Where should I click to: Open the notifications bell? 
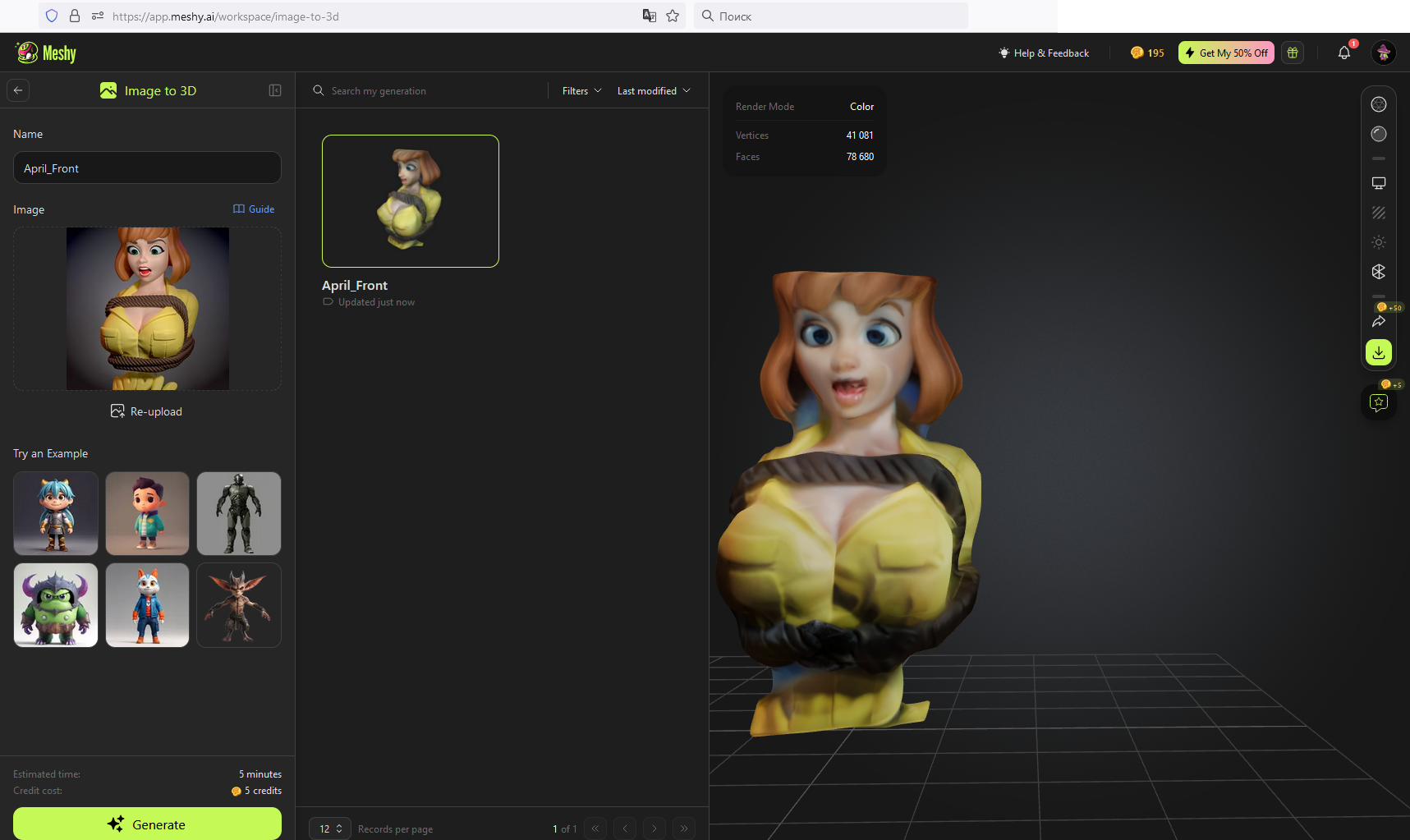click(1344, 53)
